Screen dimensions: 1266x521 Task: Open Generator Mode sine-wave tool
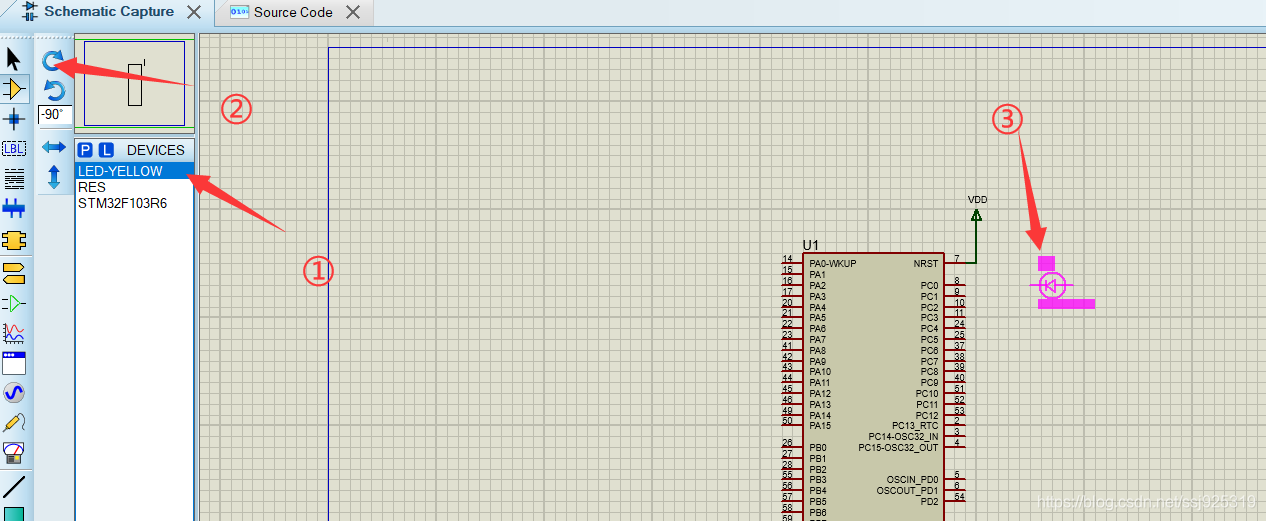click(x=14, y=393)
